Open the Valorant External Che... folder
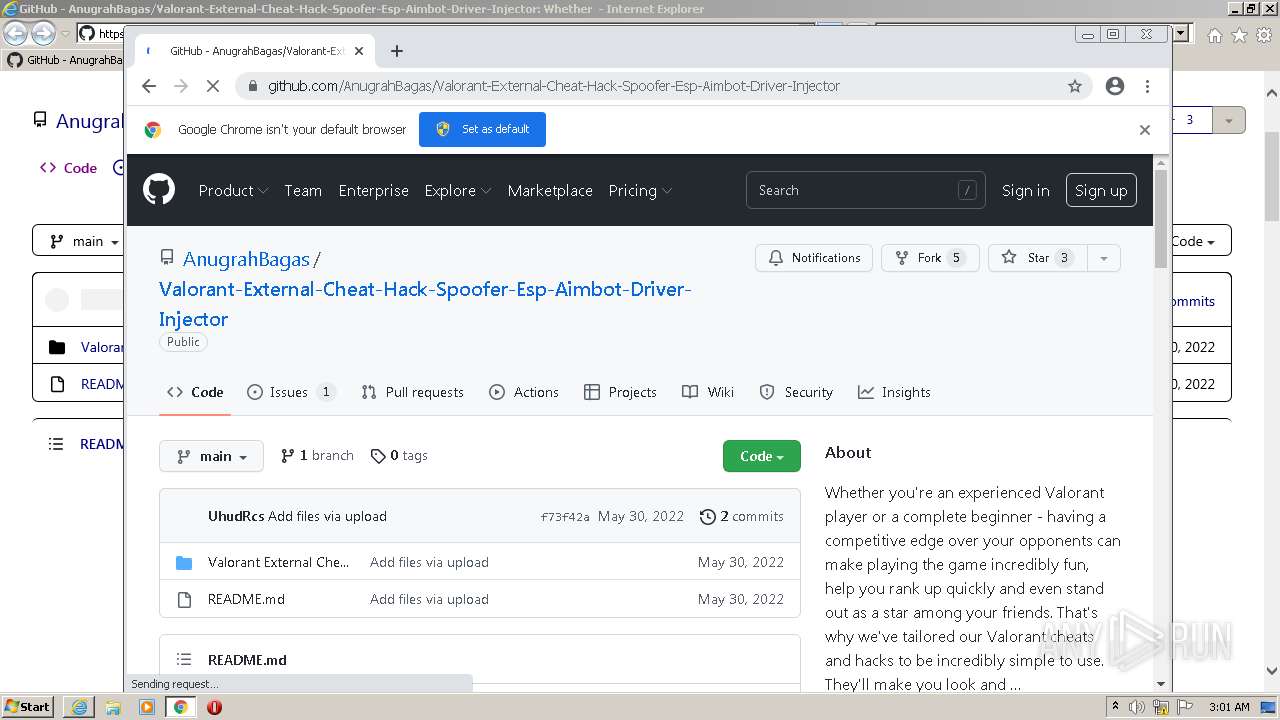Image resolution: width=1280 pixels, height=720 pixels. coord(279,562)
